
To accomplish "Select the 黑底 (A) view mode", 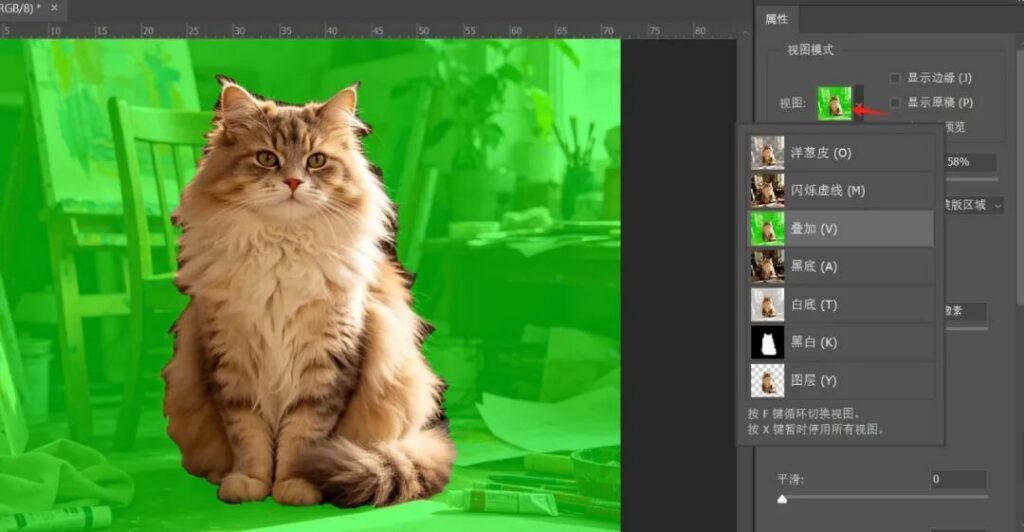I will [x=840, y=266].
